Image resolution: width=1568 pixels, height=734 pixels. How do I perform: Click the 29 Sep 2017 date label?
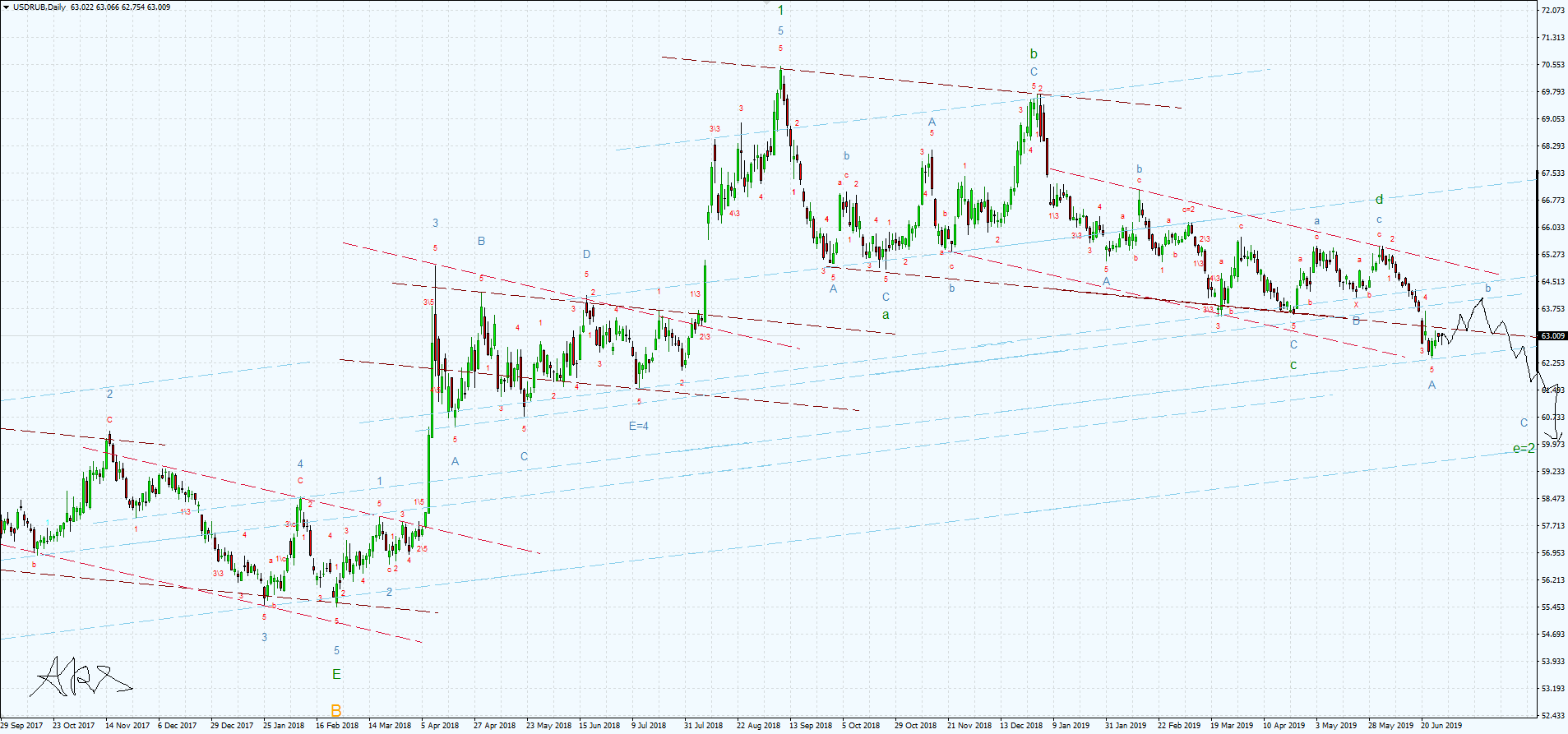click(x=21, y=726)
